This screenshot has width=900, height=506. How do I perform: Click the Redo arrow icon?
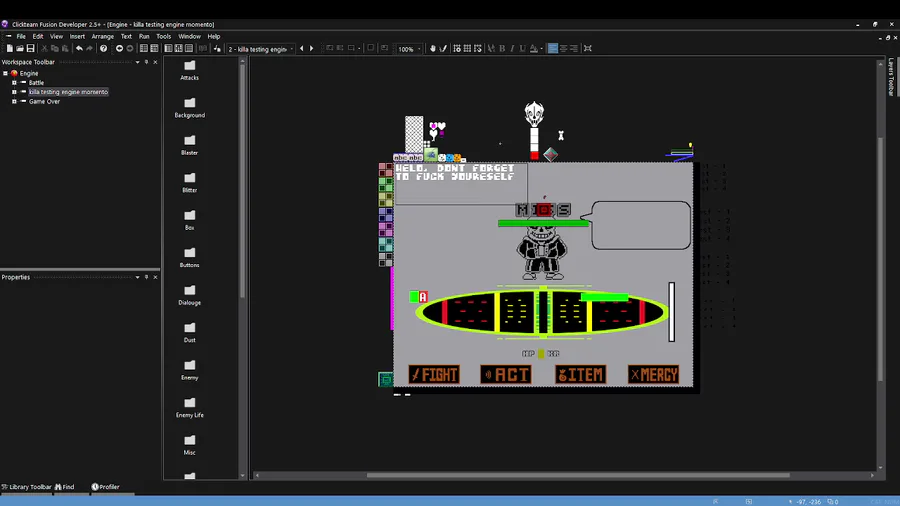pyautogui.click(x=90, y=49)
